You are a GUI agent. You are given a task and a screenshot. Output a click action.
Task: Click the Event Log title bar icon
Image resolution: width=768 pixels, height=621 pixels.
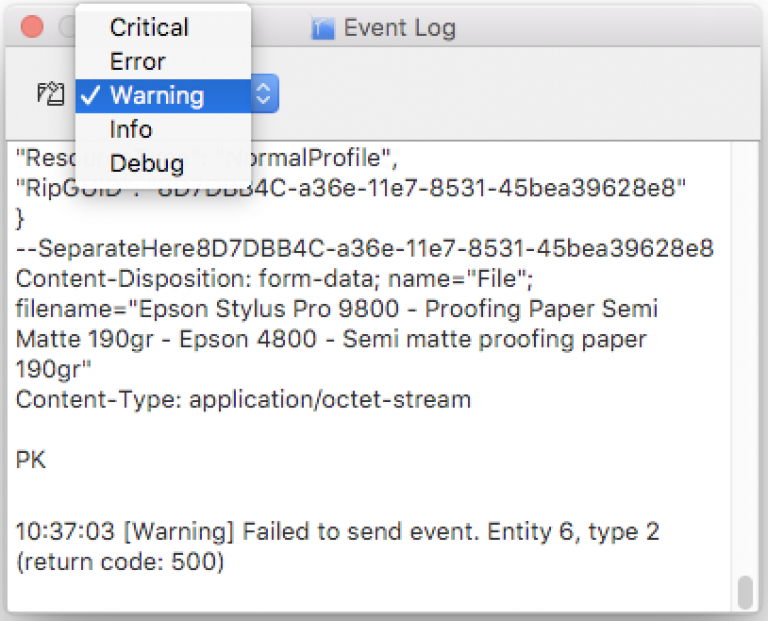(x=323, y=28)
